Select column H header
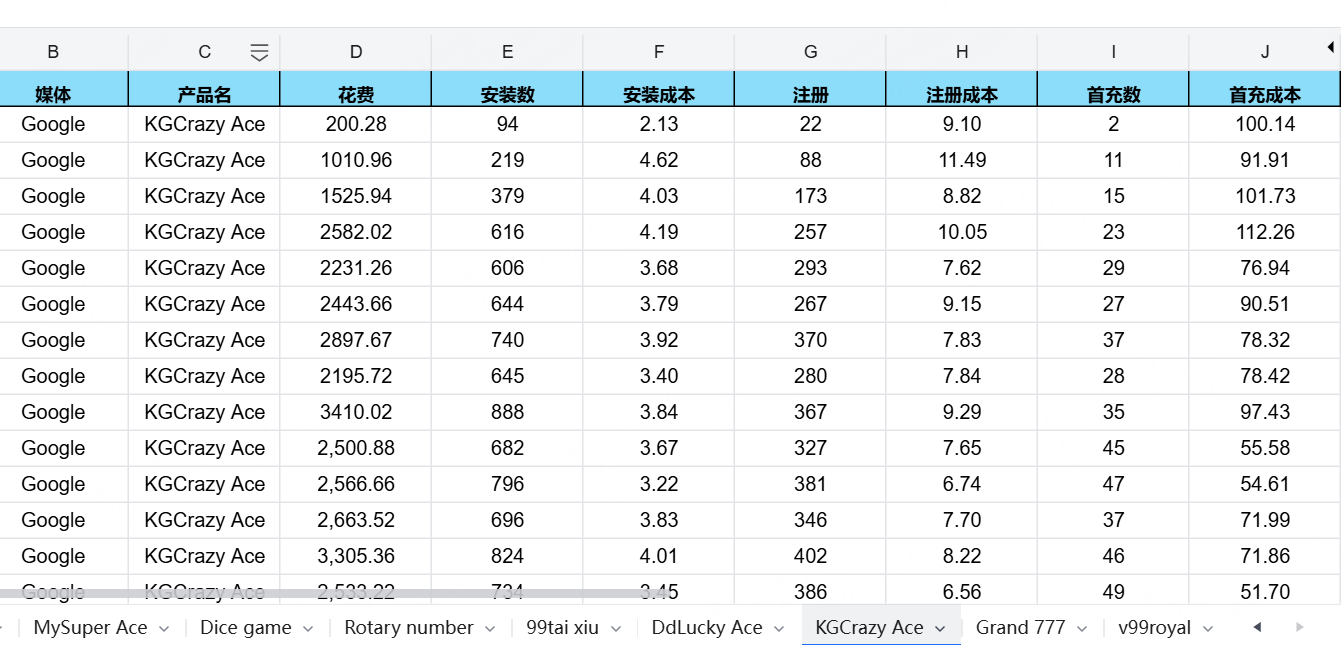Screen dimensions: 1341x645 coord(962,53)
